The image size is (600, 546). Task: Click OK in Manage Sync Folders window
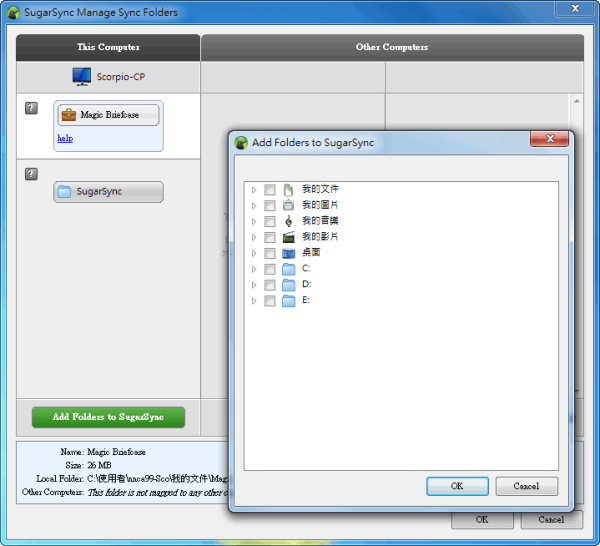(x=482, y=520)
